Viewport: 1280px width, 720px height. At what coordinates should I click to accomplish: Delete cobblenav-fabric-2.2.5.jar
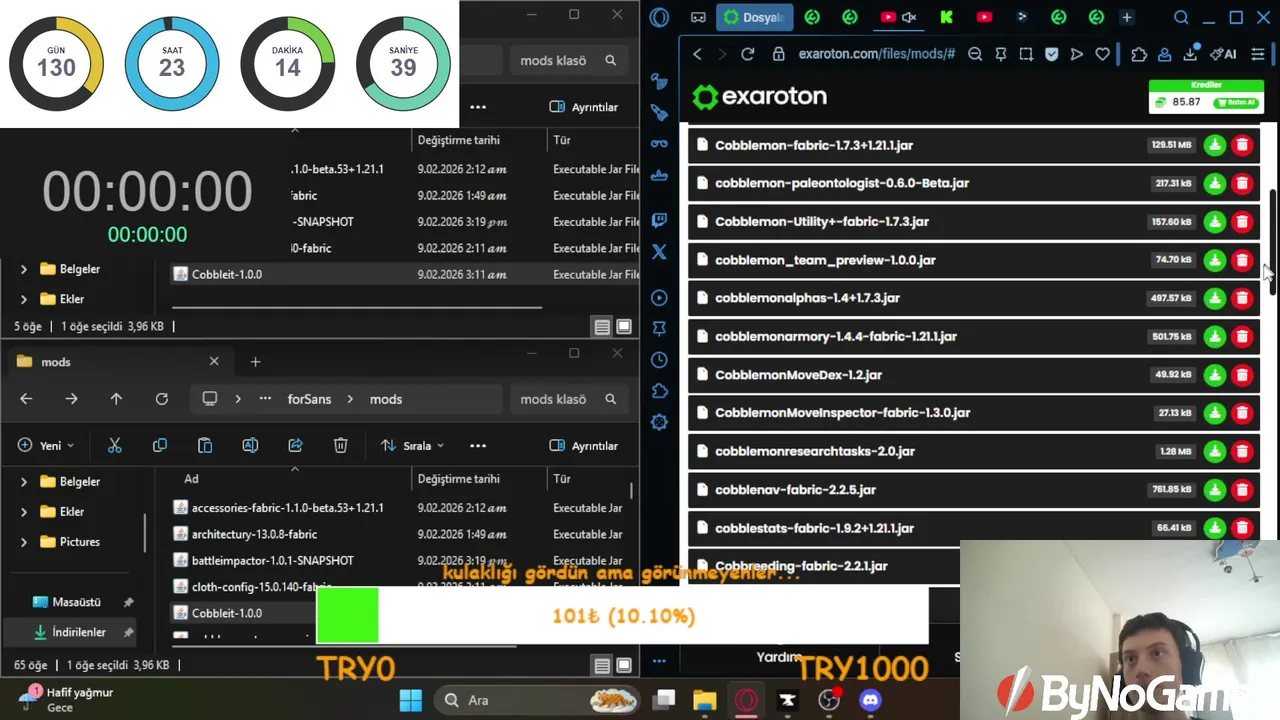tap(1242, 490)
